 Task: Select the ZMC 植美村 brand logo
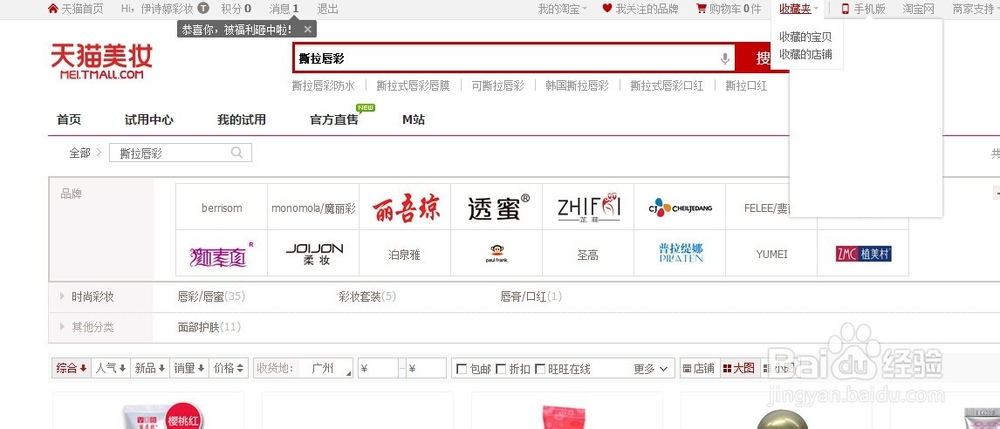[864, 254]
